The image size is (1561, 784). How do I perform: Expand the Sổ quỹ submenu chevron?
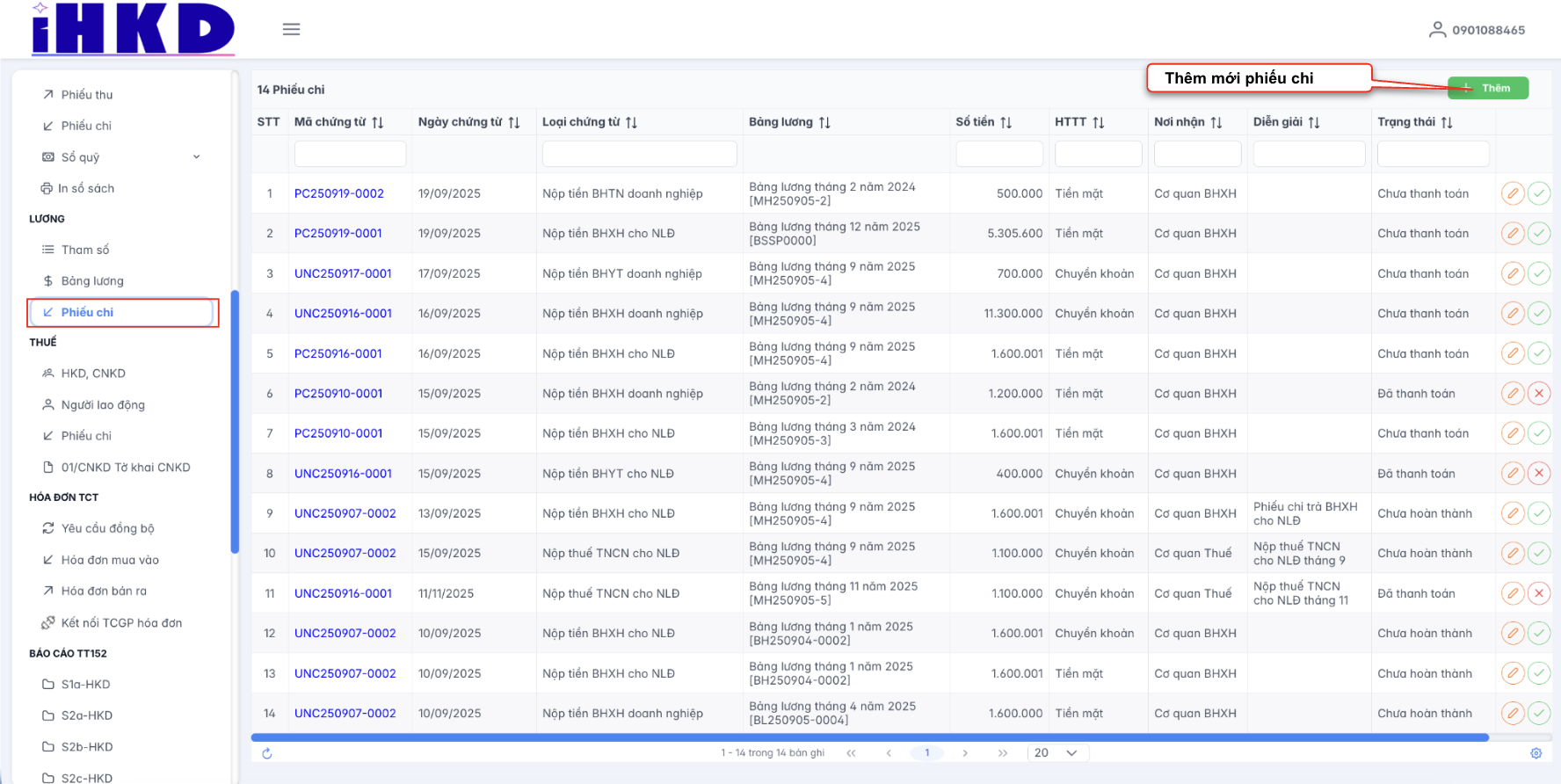(197, 157)
